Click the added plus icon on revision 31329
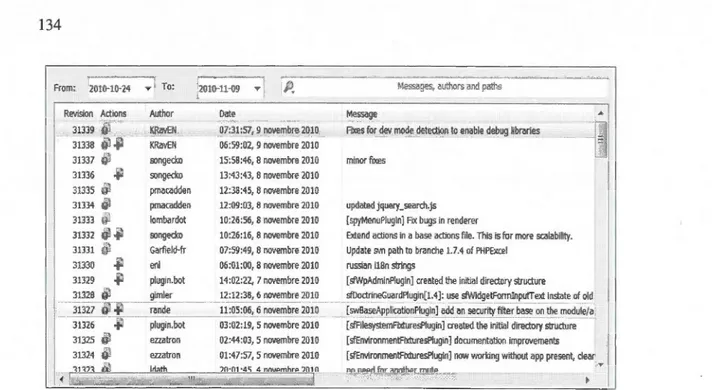 click(119, 279)
